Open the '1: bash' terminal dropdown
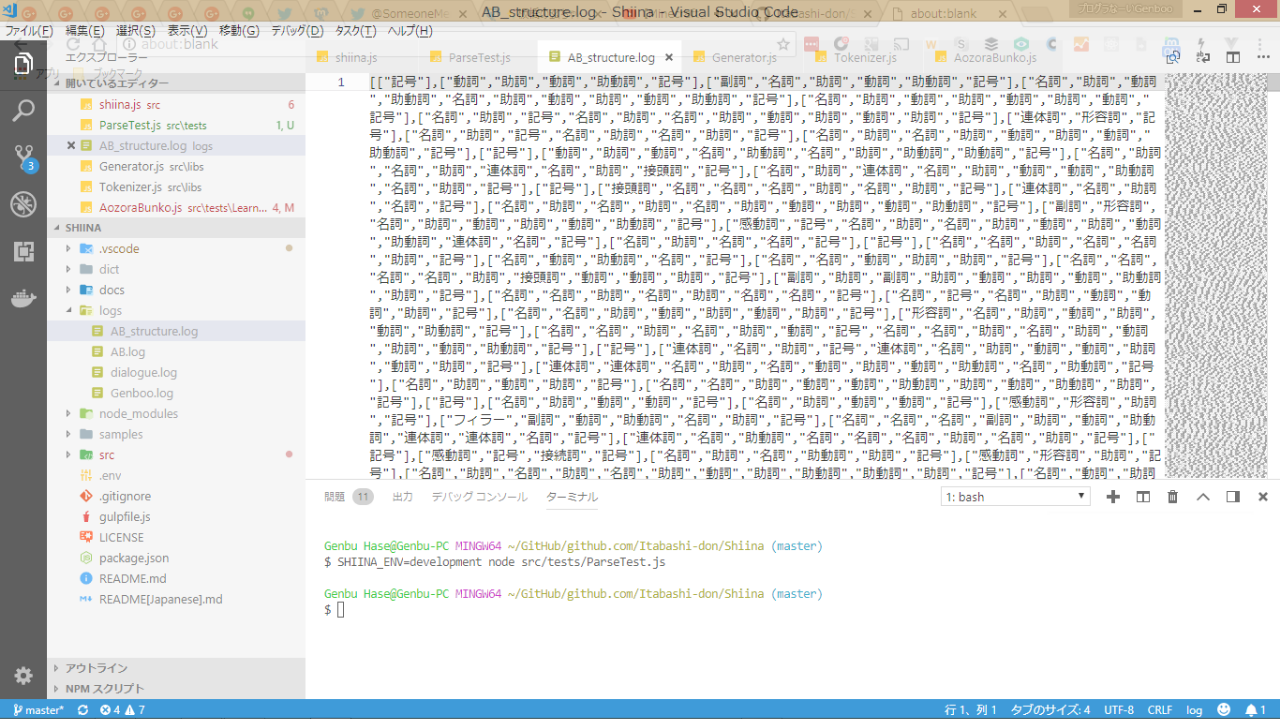Screen dimensions: 1280x719 (x=1015, y=497)
